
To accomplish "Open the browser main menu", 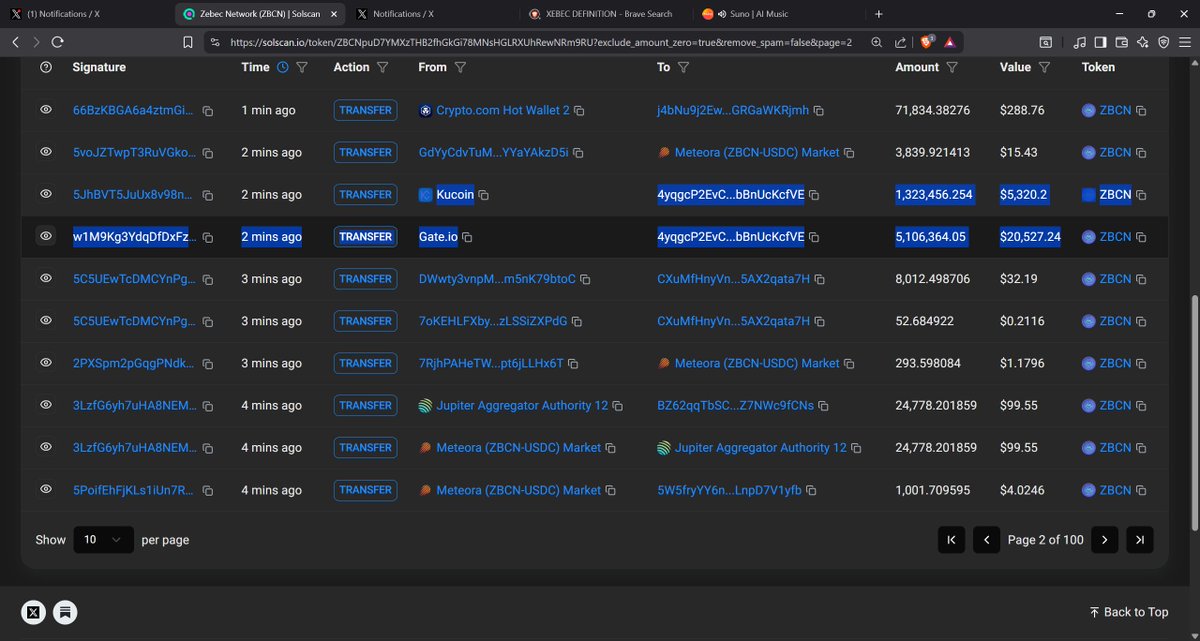I will click(1184, 42).
